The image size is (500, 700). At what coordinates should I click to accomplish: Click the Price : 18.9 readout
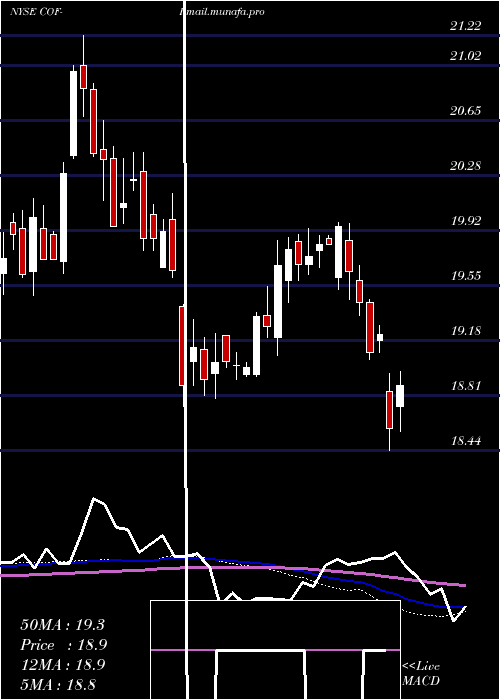(64, 645)
